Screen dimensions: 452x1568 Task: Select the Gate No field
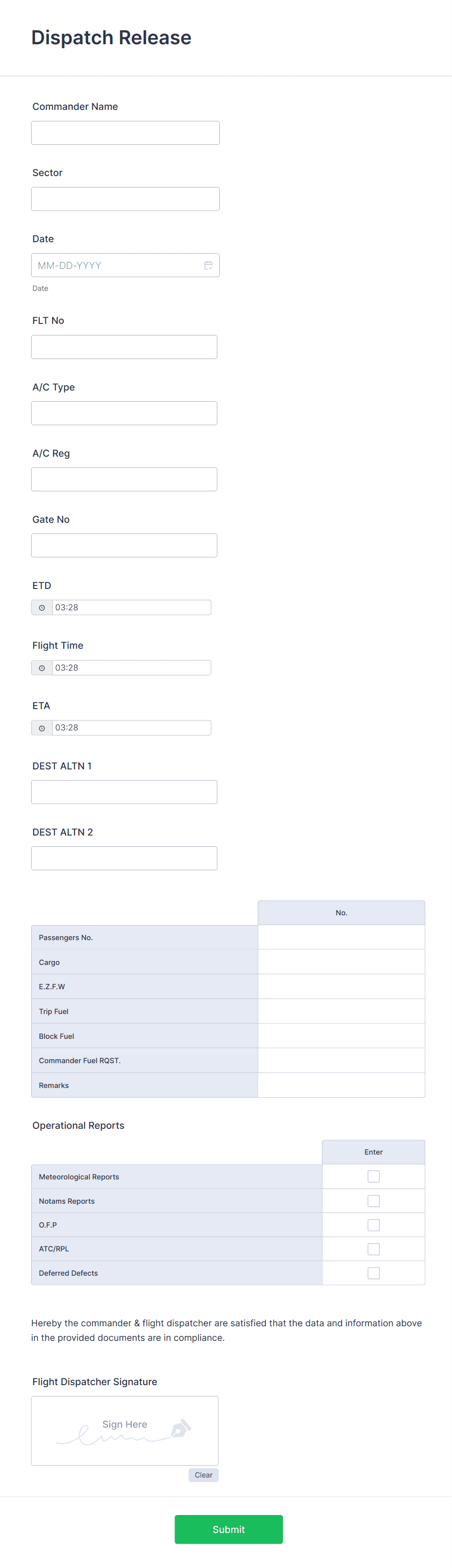coord(124,545)
